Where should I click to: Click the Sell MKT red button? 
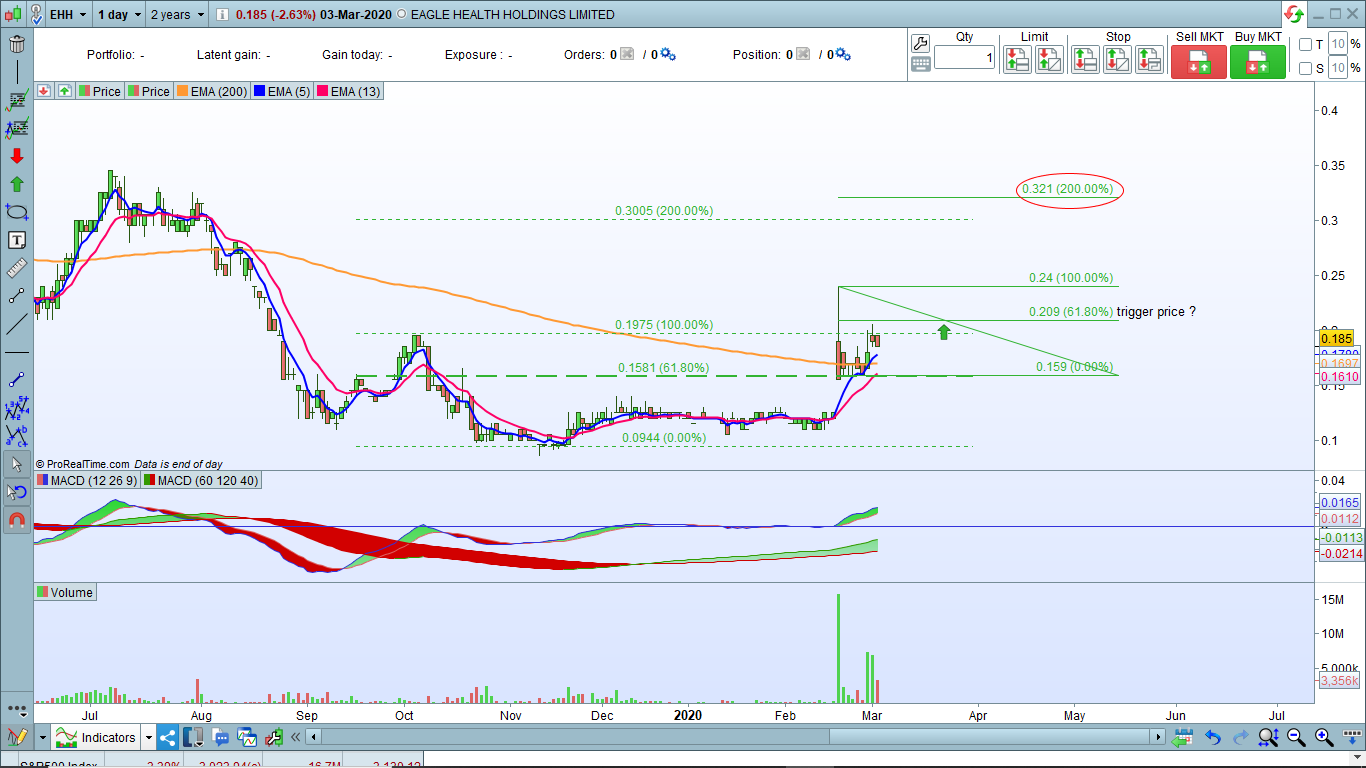click(x=1199, y=61)
